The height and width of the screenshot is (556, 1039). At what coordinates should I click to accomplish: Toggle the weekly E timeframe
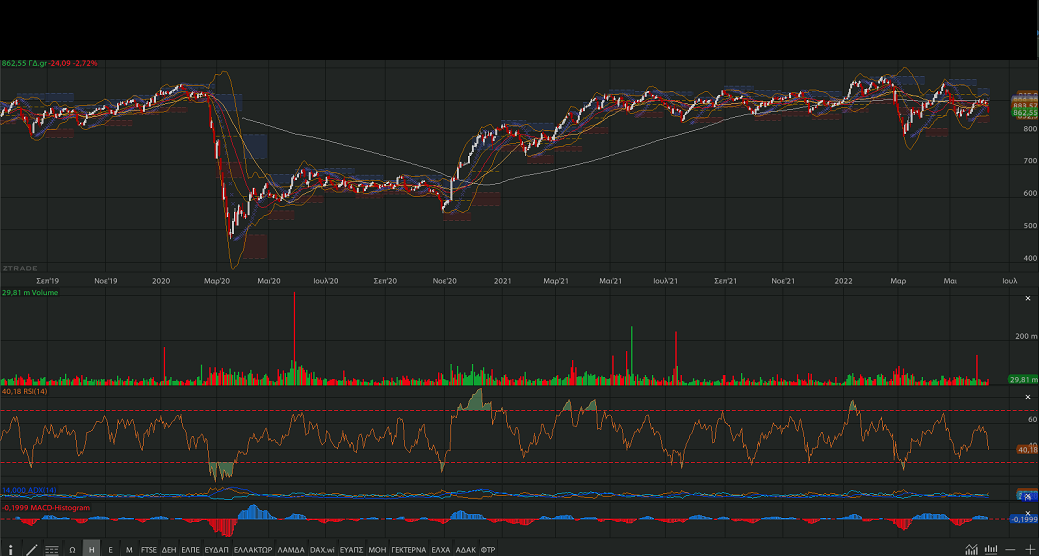110,549
